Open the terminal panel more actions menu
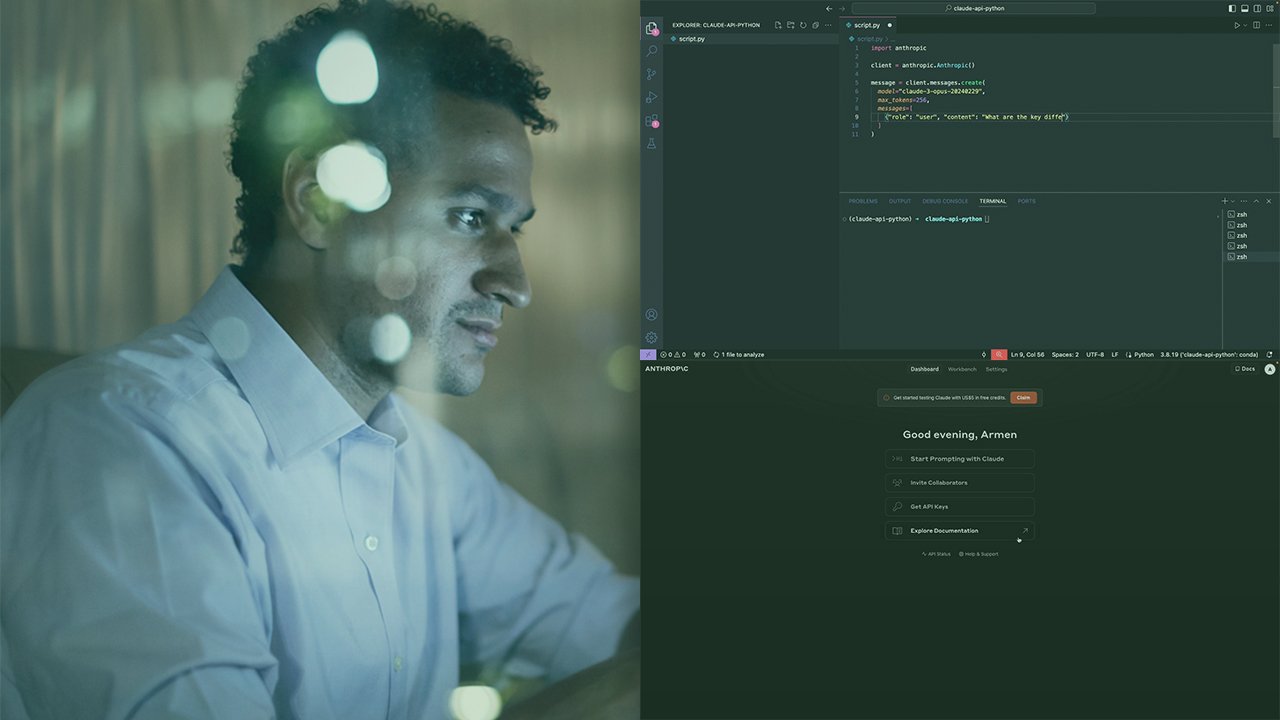 coord(1243,201)
